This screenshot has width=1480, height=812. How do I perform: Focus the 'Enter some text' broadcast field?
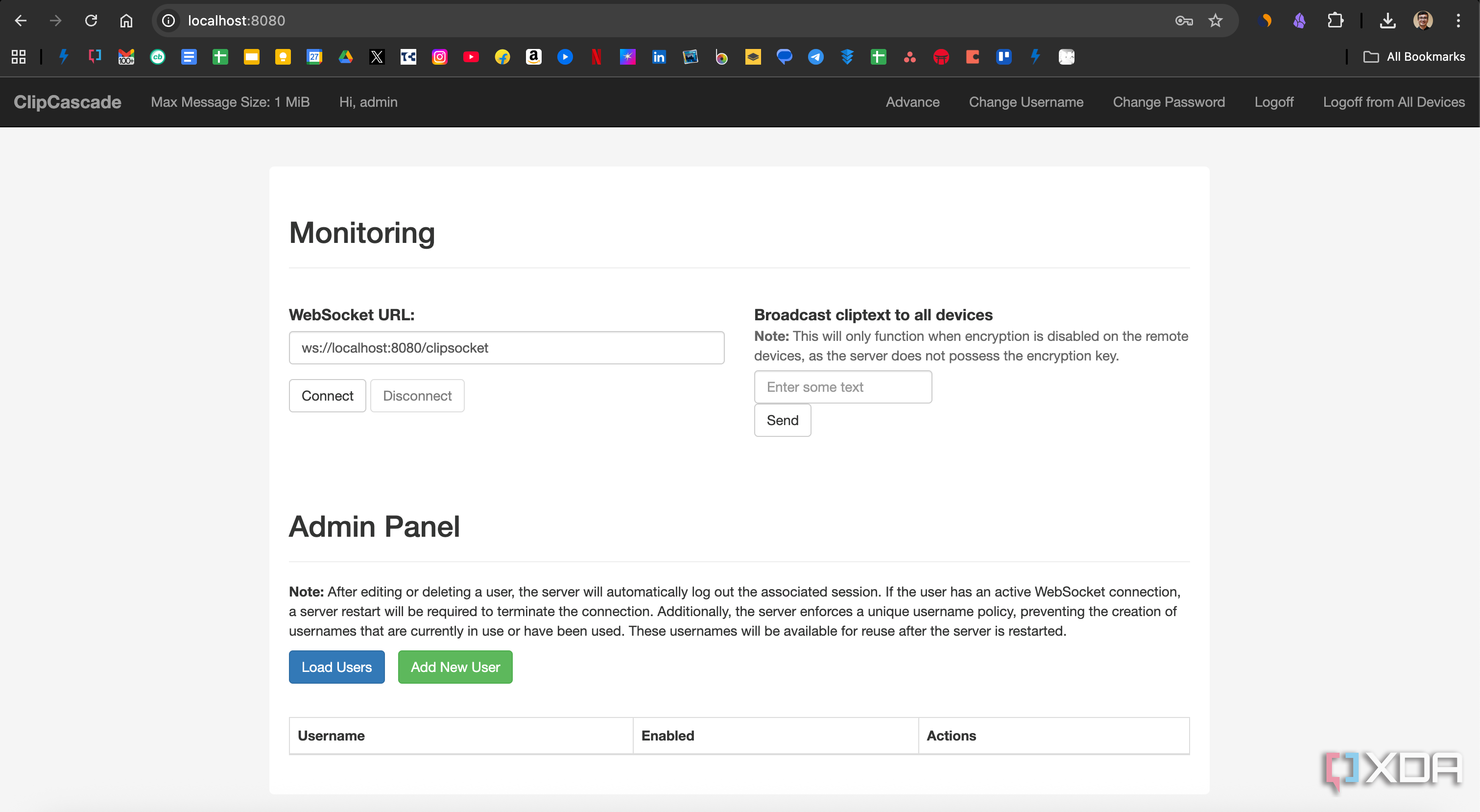point(843,387)
